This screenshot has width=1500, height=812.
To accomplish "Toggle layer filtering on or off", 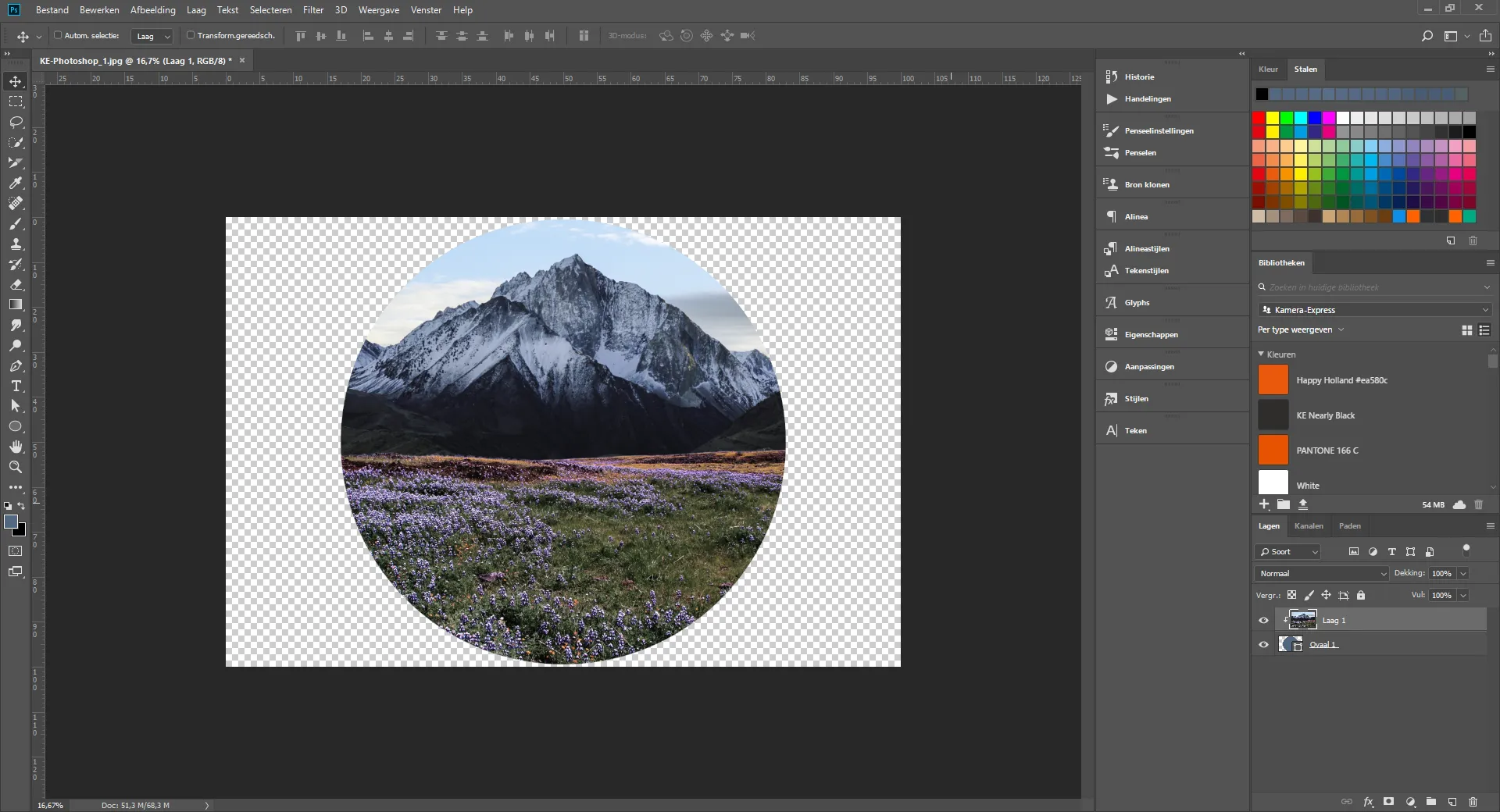I will (1466, 550).
